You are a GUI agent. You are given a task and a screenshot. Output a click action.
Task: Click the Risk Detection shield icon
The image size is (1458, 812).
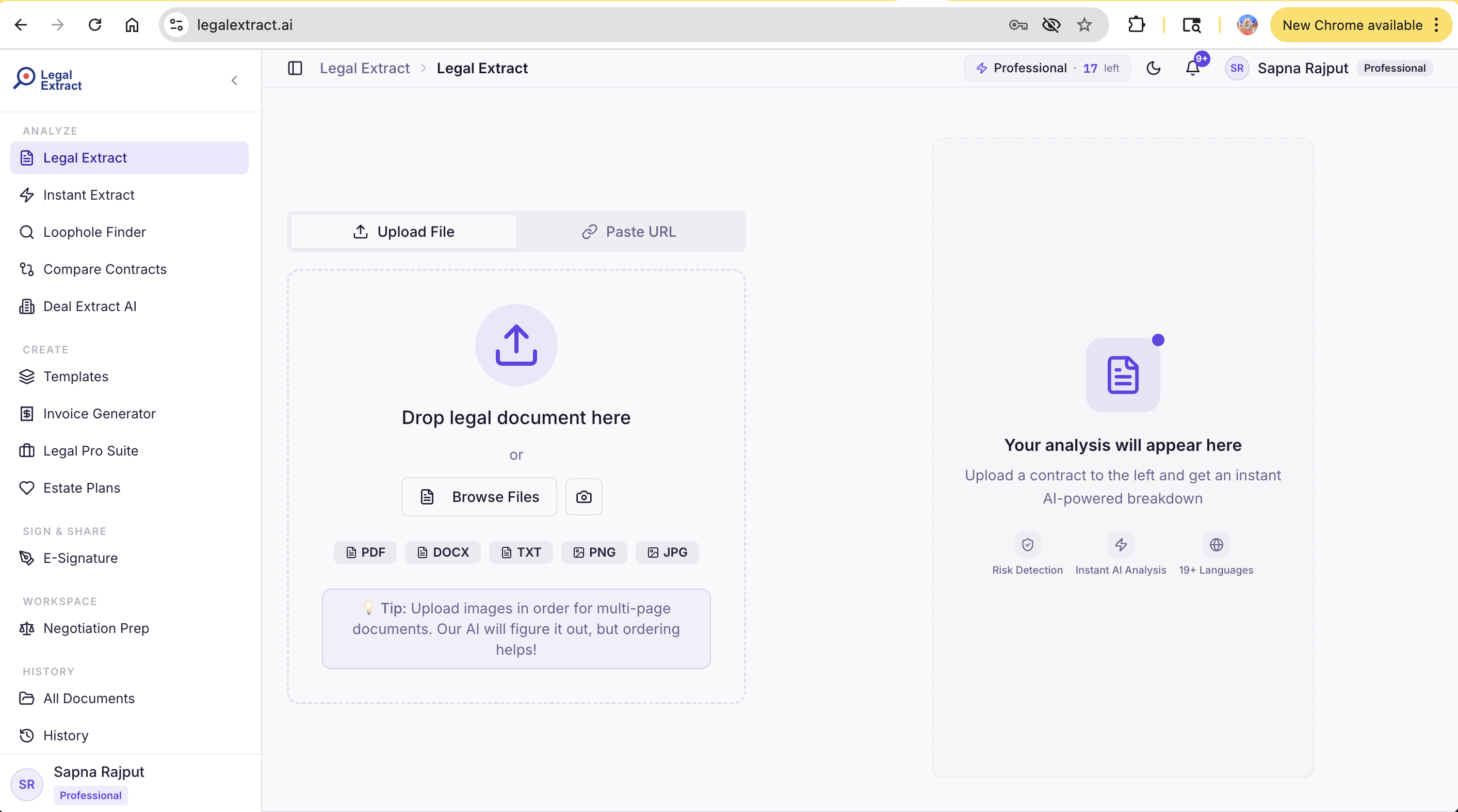pyautogui.click(x=1028, y=545)
